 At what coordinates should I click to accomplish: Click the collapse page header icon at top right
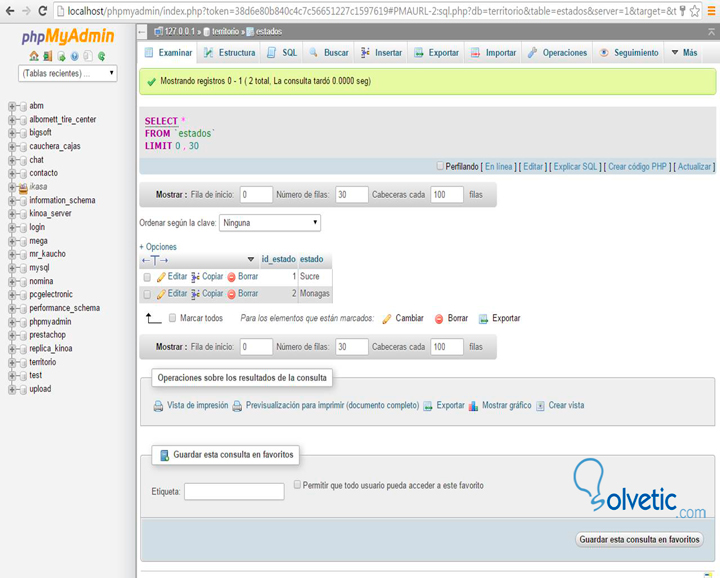(711, 32)
